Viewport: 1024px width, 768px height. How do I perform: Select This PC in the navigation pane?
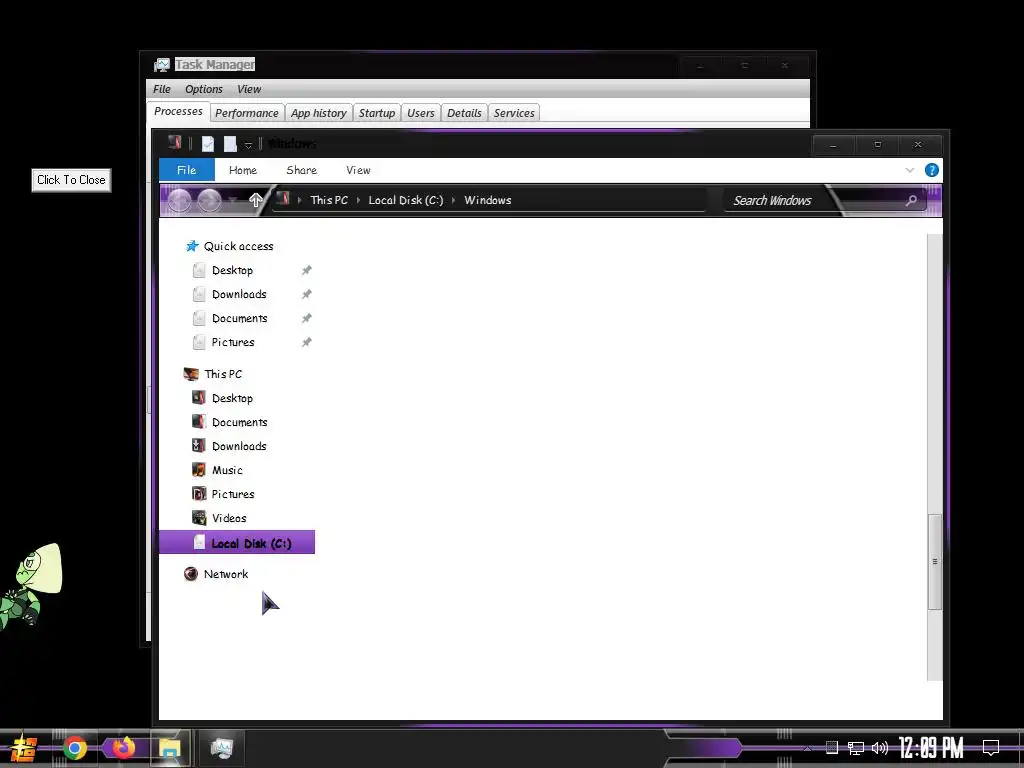[x=223, y=374]
